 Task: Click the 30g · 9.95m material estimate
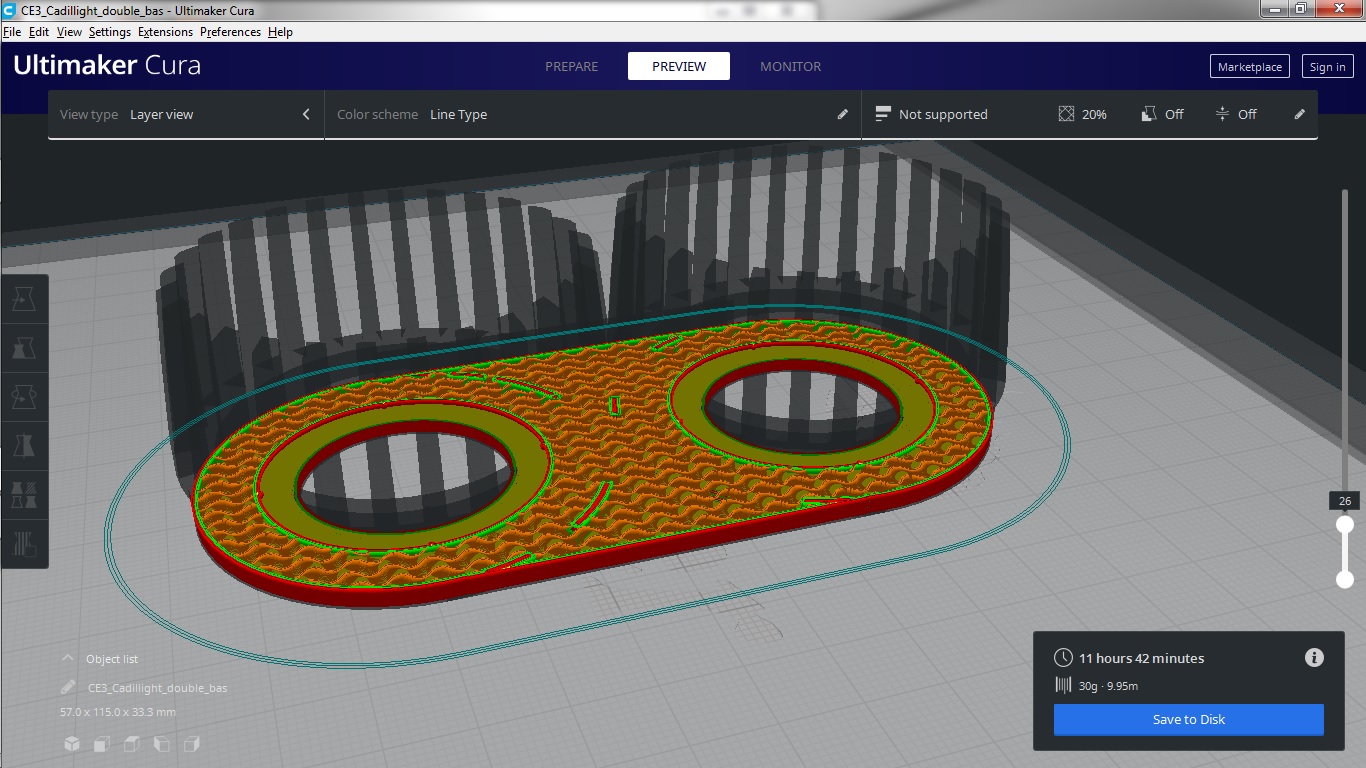1108,686
